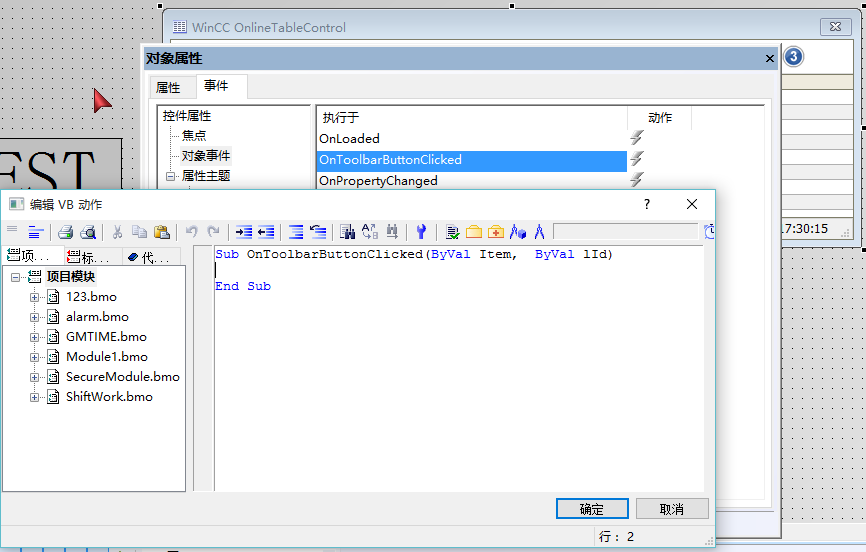Viewport: 866px width, 552px height.
Task: Click the print icon in VB editor toolbar
Action: (x=66, y=232)
